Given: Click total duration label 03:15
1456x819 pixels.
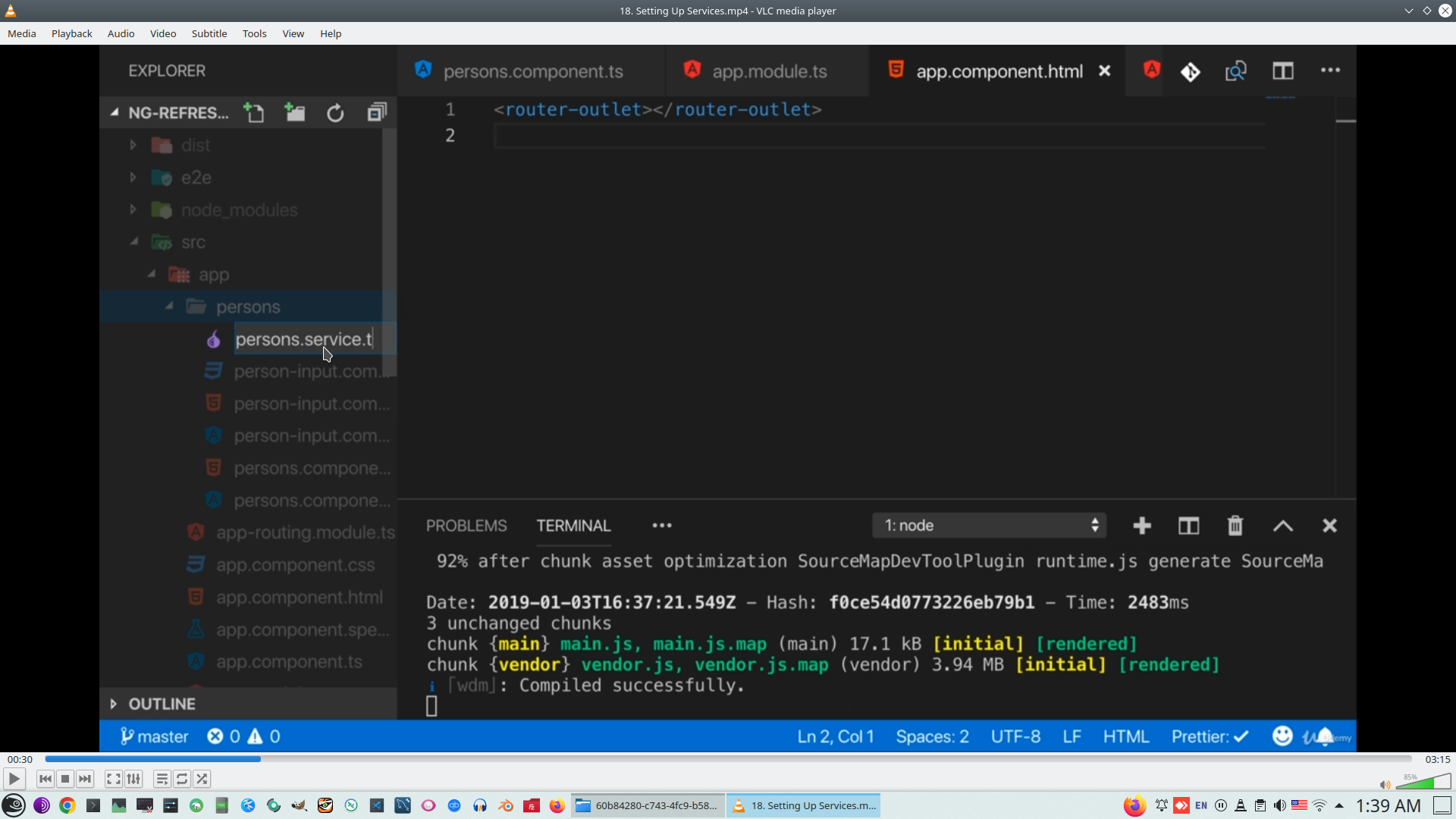Looking at the screenshot, I should (x=1437, y=759).
